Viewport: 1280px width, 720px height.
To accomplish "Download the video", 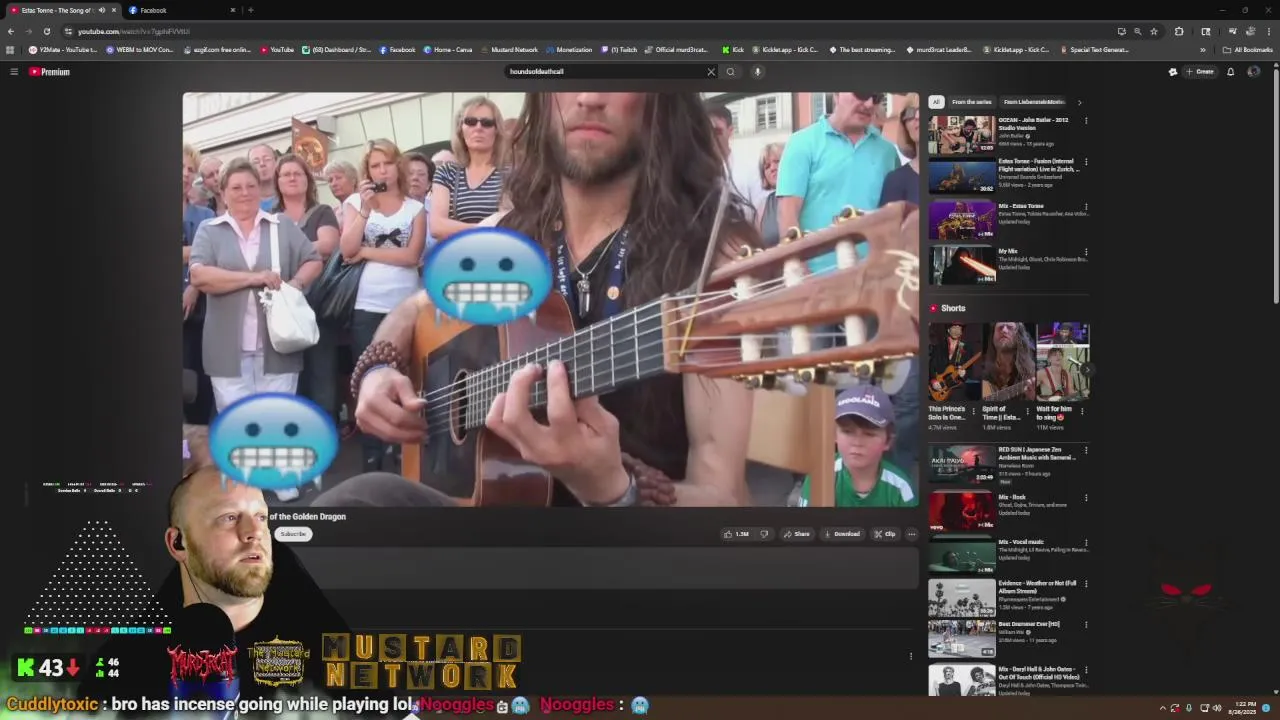I will [x=841, y=534].
